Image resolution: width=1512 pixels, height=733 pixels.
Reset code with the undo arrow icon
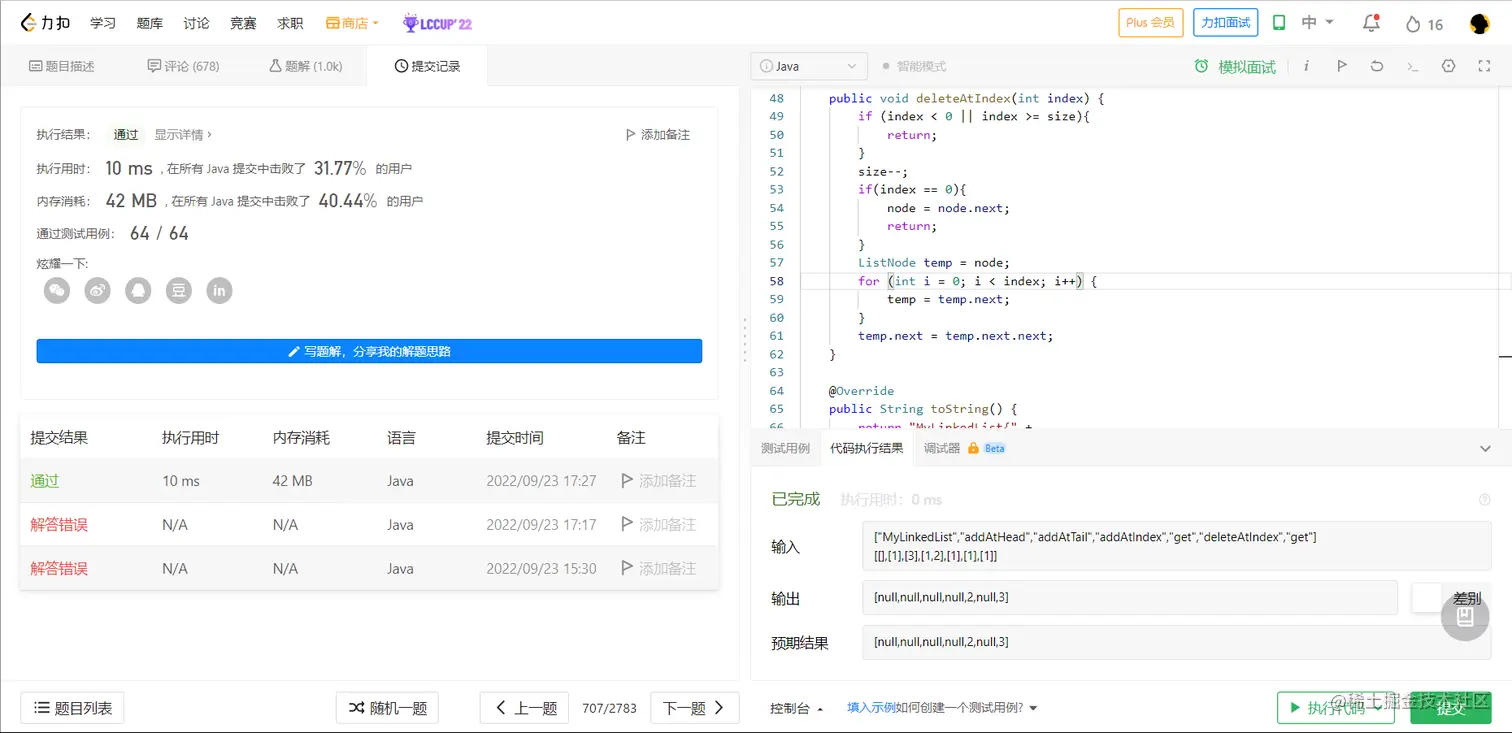[x=1377, y=66]
